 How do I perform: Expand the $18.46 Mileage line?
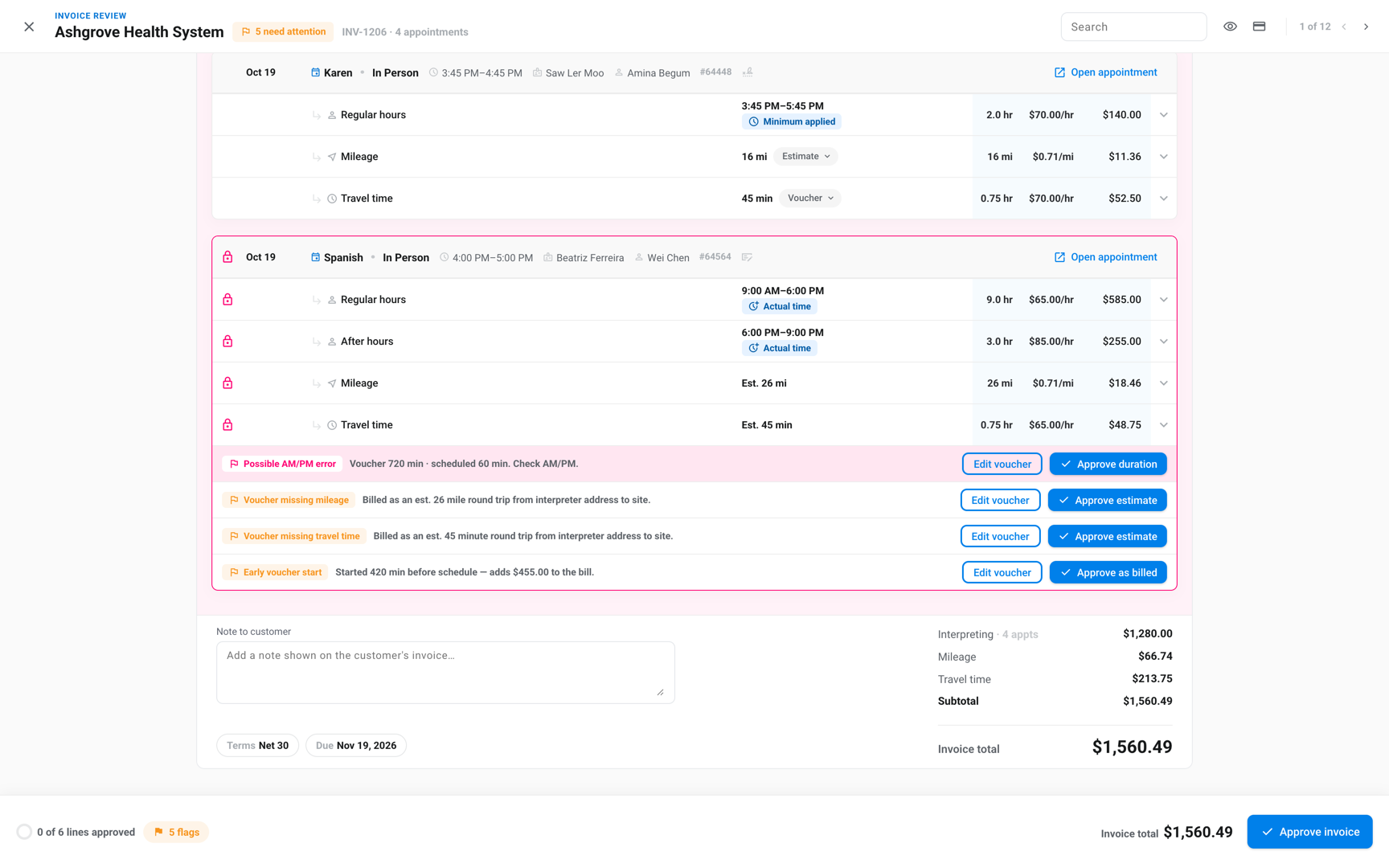pos(1163,383)
